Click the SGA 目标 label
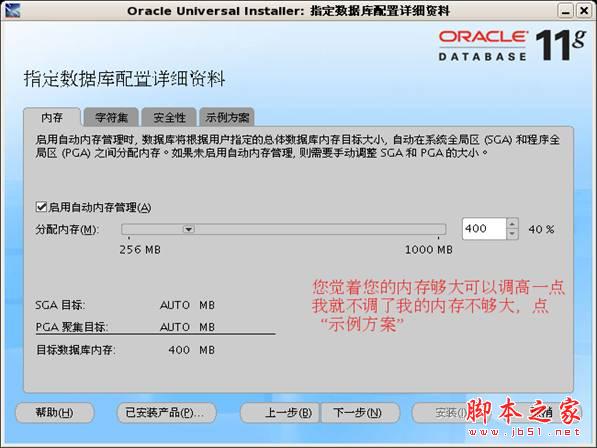 pyautogui.click(x=60, y=305)
